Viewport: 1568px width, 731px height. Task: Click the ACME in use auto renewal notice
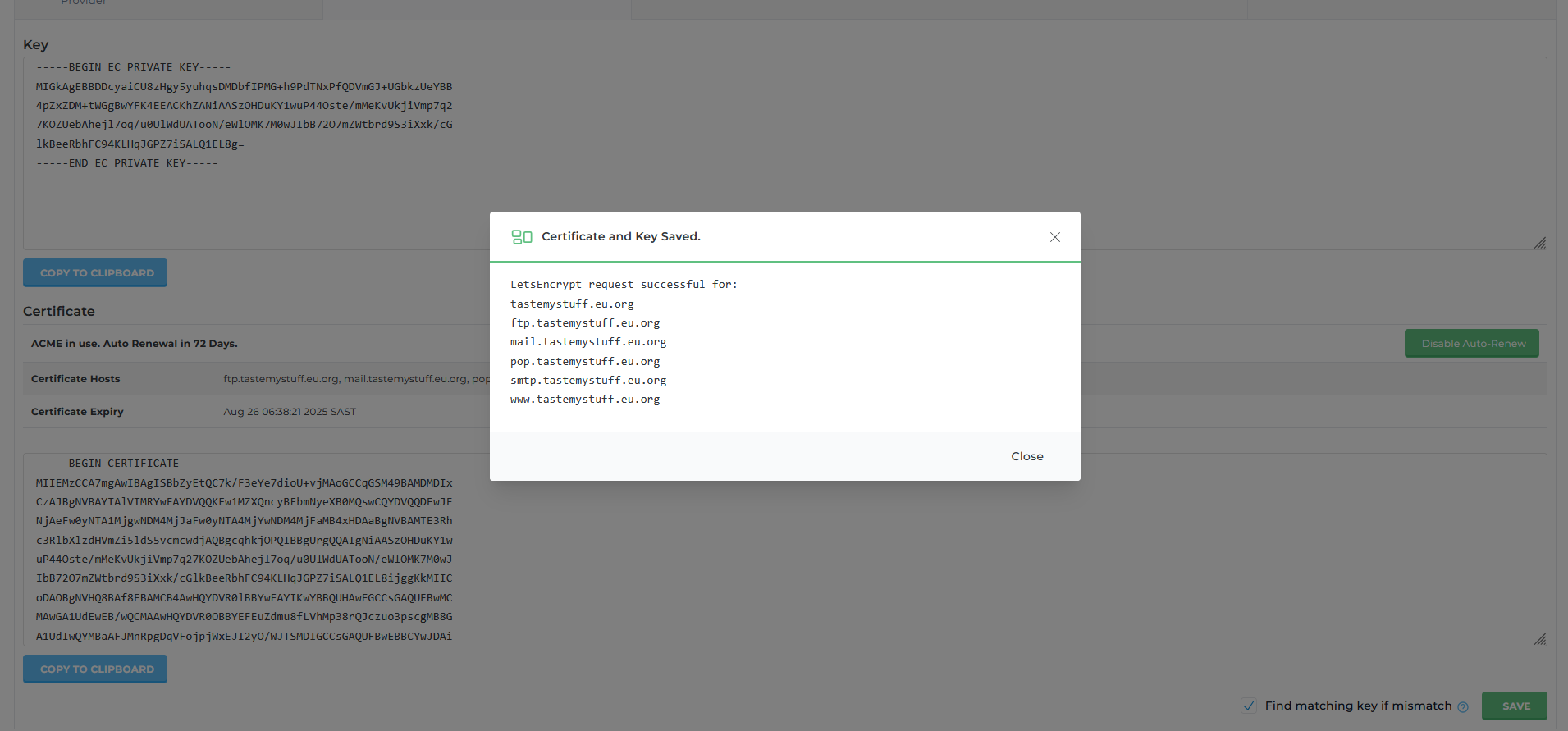pyautogui.click(x=135, y=344)
